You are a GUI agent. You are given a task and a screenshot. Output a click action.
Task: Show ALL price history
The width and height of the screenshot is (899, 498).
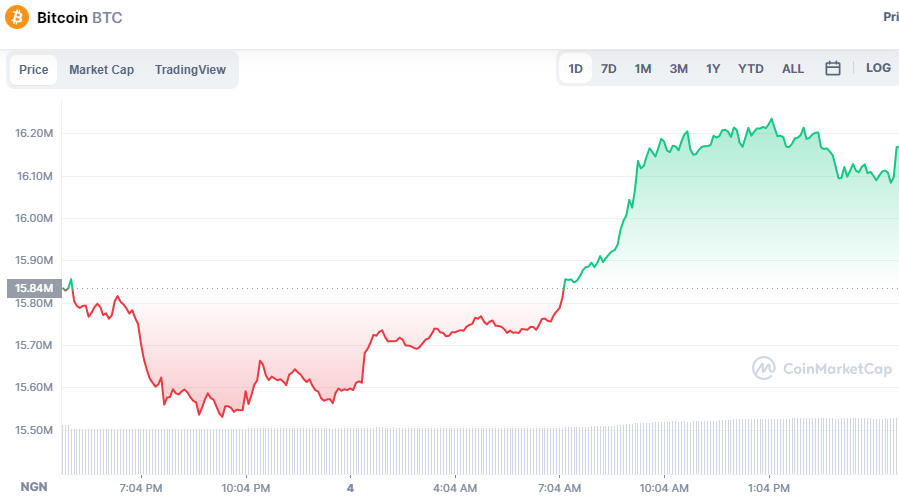pyautogui.click(x=793, y=69)
